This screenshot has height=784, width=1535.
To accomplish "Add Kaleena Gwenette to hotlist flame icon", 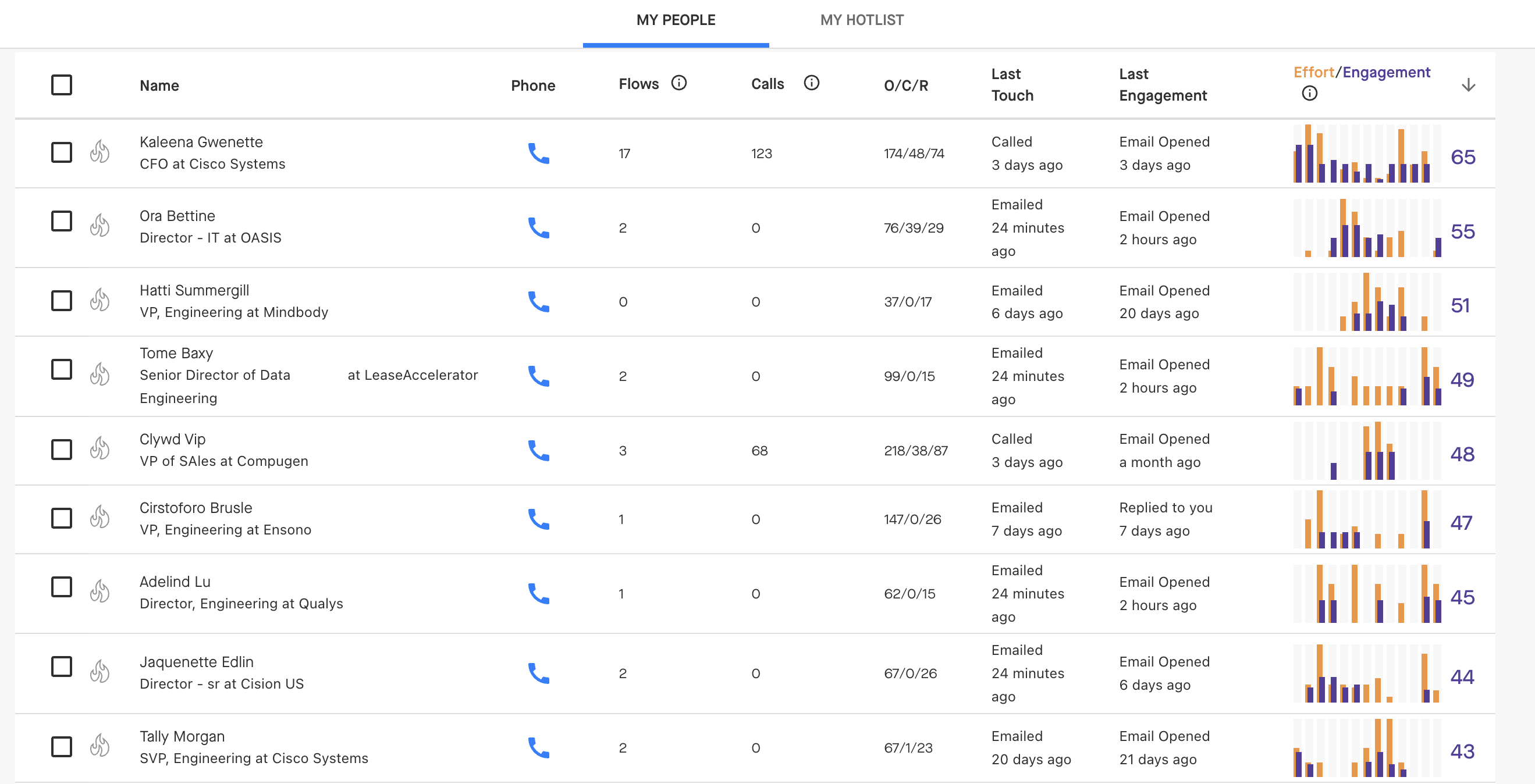I will point(100,151).
